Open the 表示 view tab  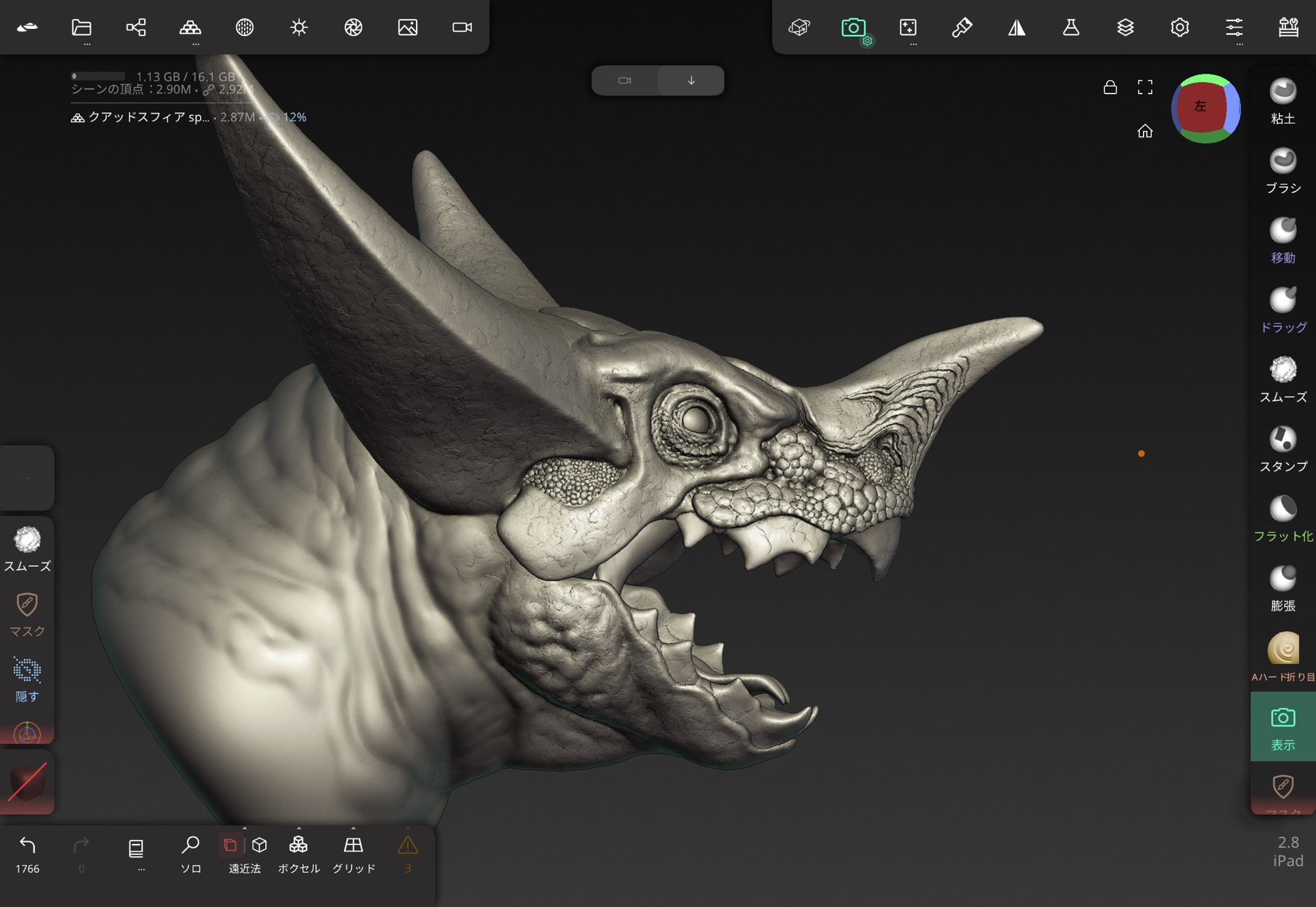click(1282, 727)
